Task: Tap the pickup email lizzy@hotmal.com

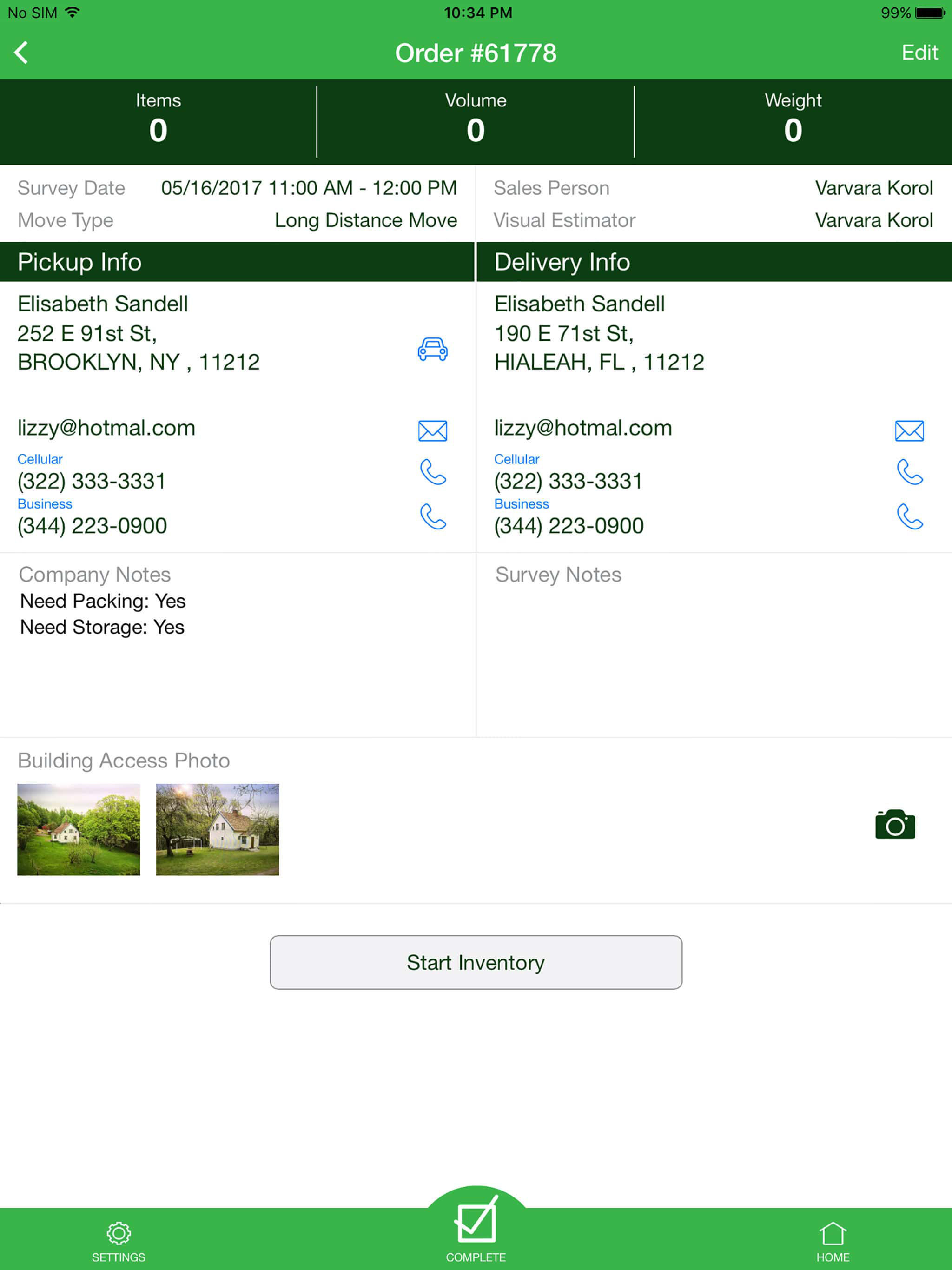Action: [106, 428]
